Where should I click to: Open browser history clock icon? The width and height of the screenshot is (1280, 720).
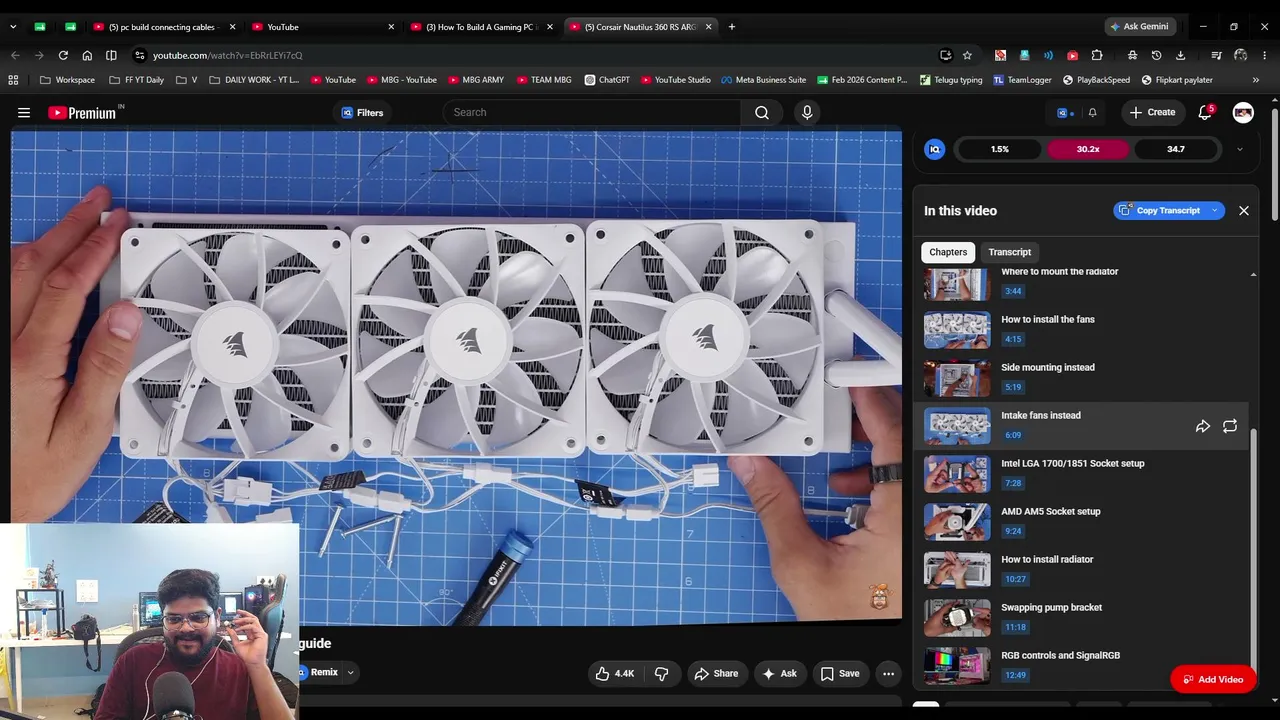pos(1156,55)
